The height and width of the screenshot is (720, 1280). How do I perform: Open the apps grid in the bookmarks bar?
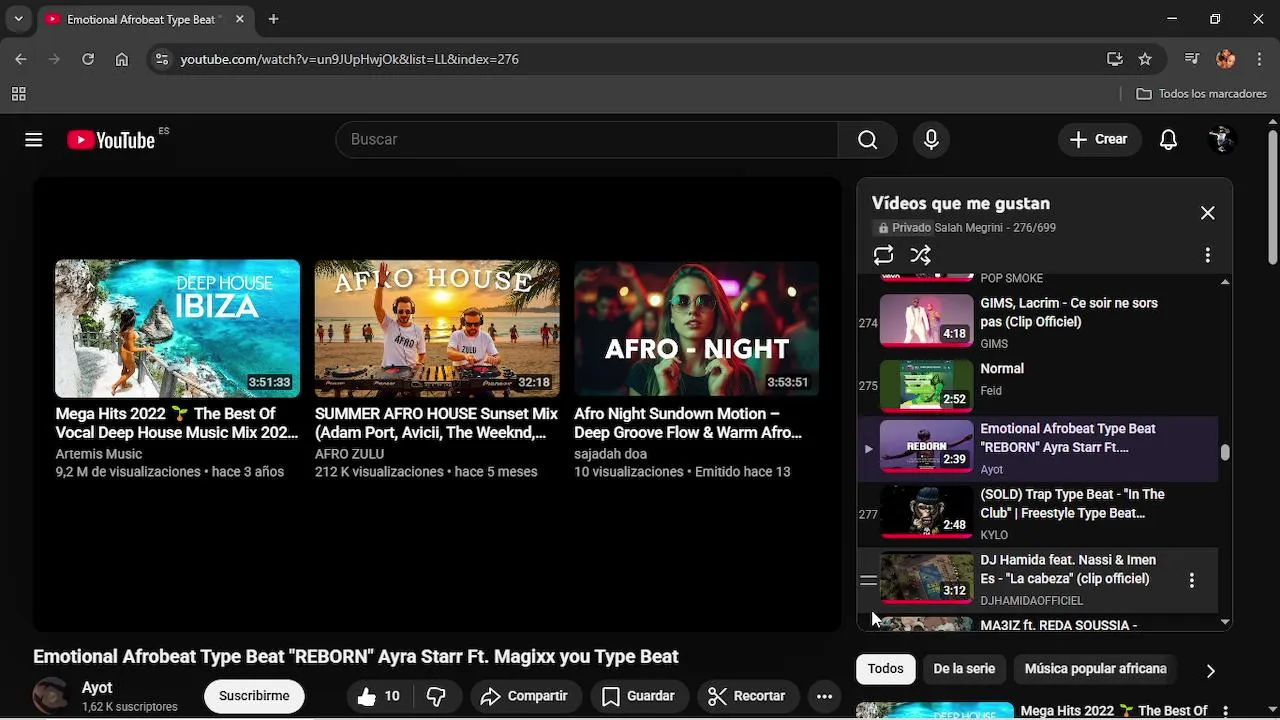18,94
